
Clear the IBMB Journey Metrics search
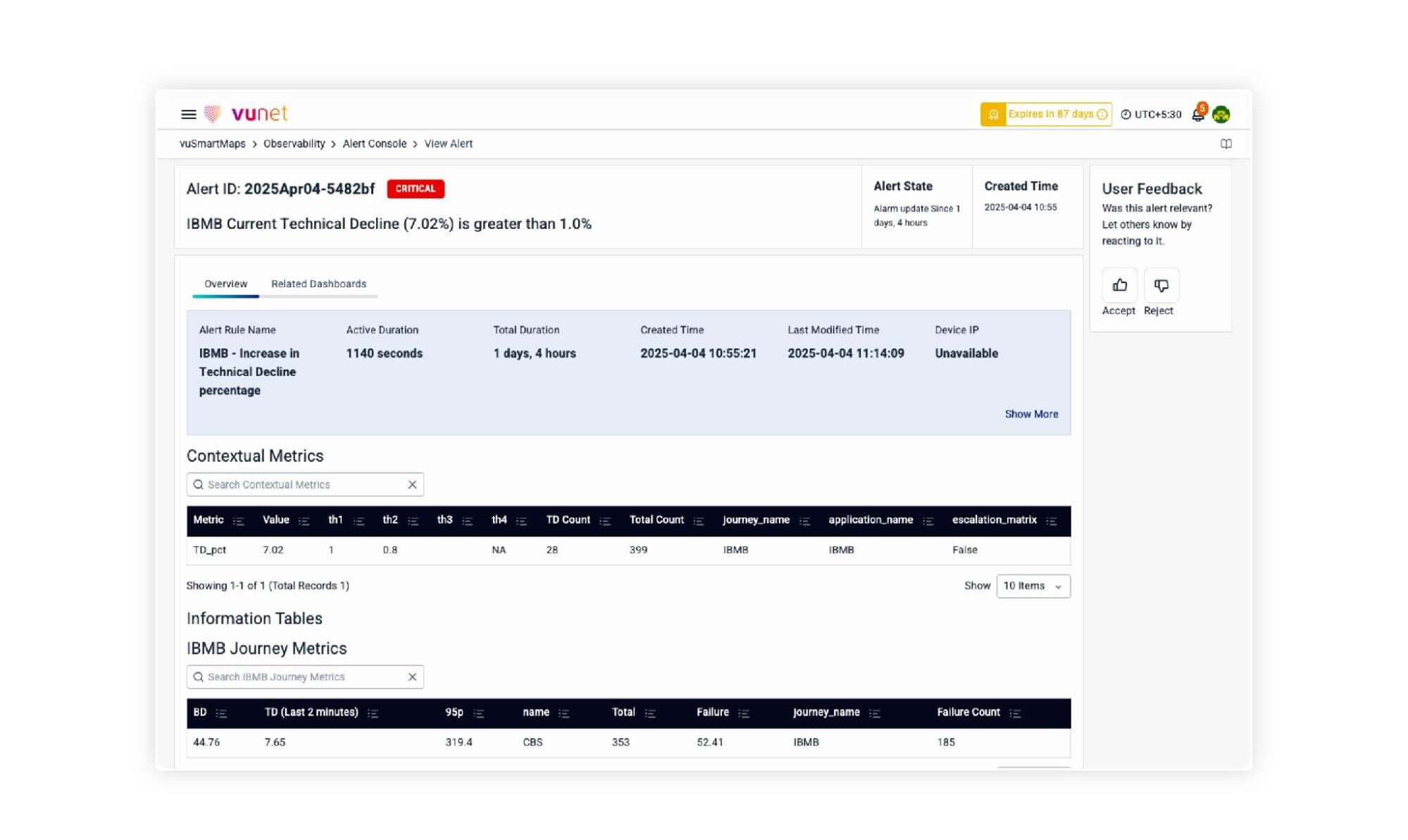tap(412, 677)
